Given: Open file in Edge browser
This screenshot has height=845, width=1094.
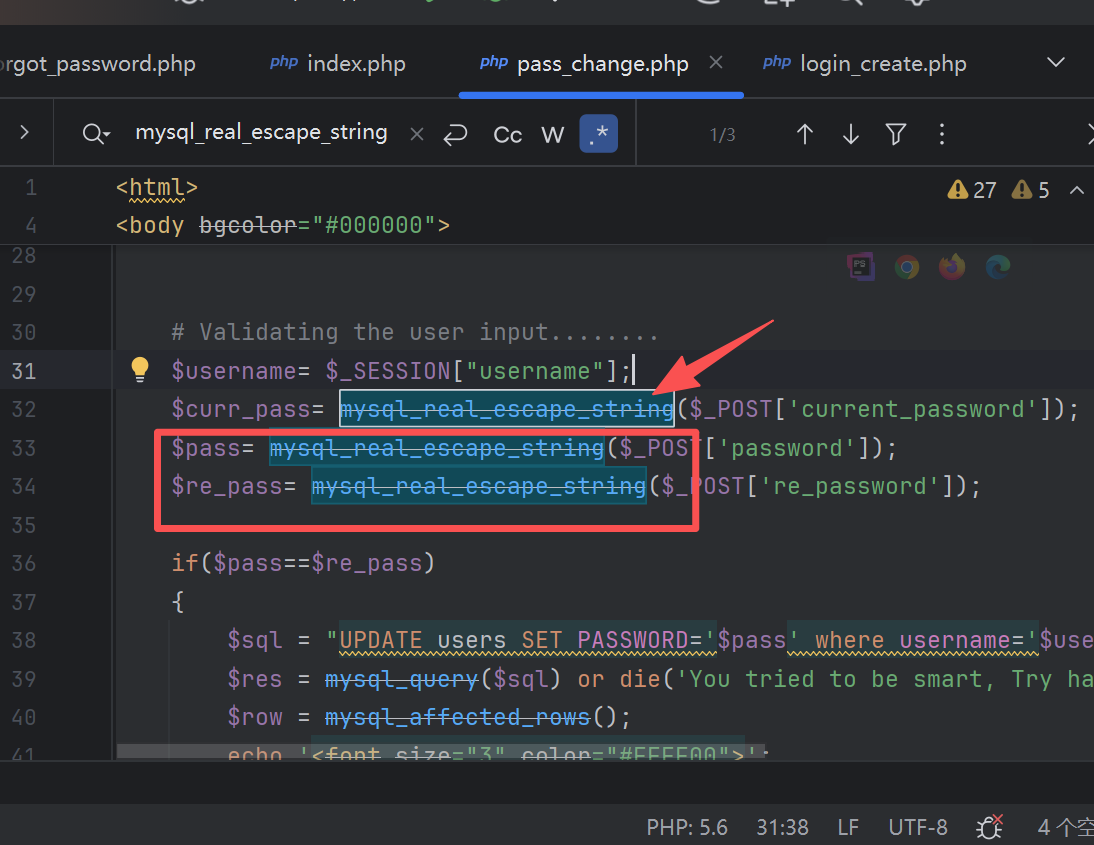Looking at the screenshot, I should [998, 267].
